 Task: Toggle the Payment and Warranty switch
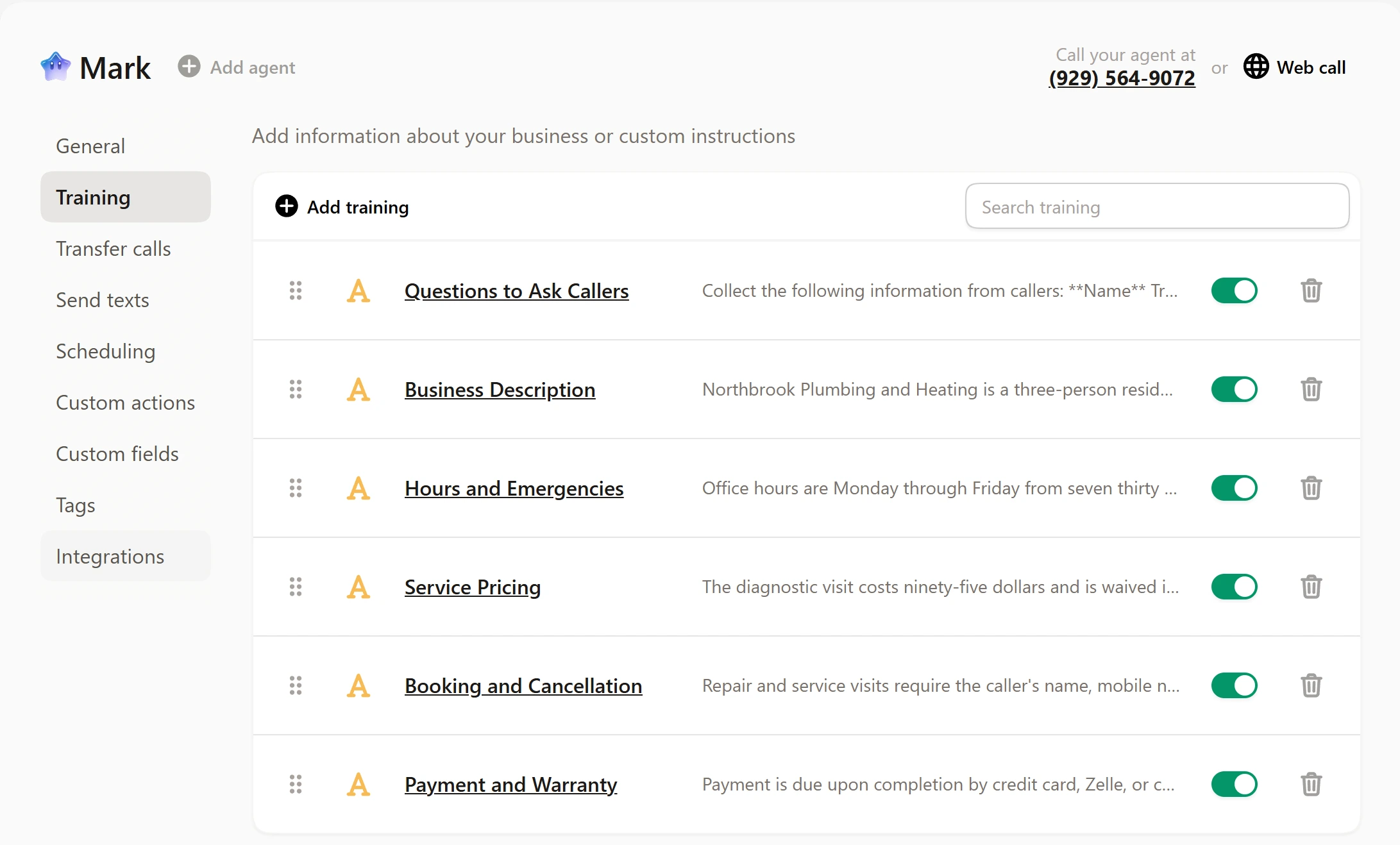pos(1234,784)
